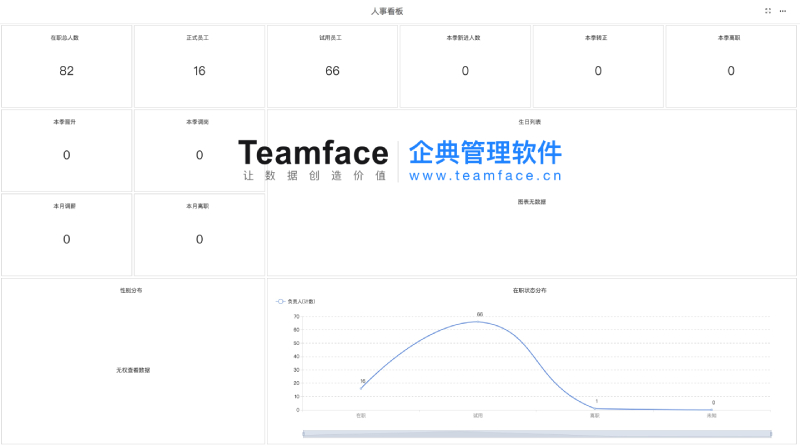Click the 82 total headcount value
Image resolution: width=800 pixels, height=446 pixels.
66,71
